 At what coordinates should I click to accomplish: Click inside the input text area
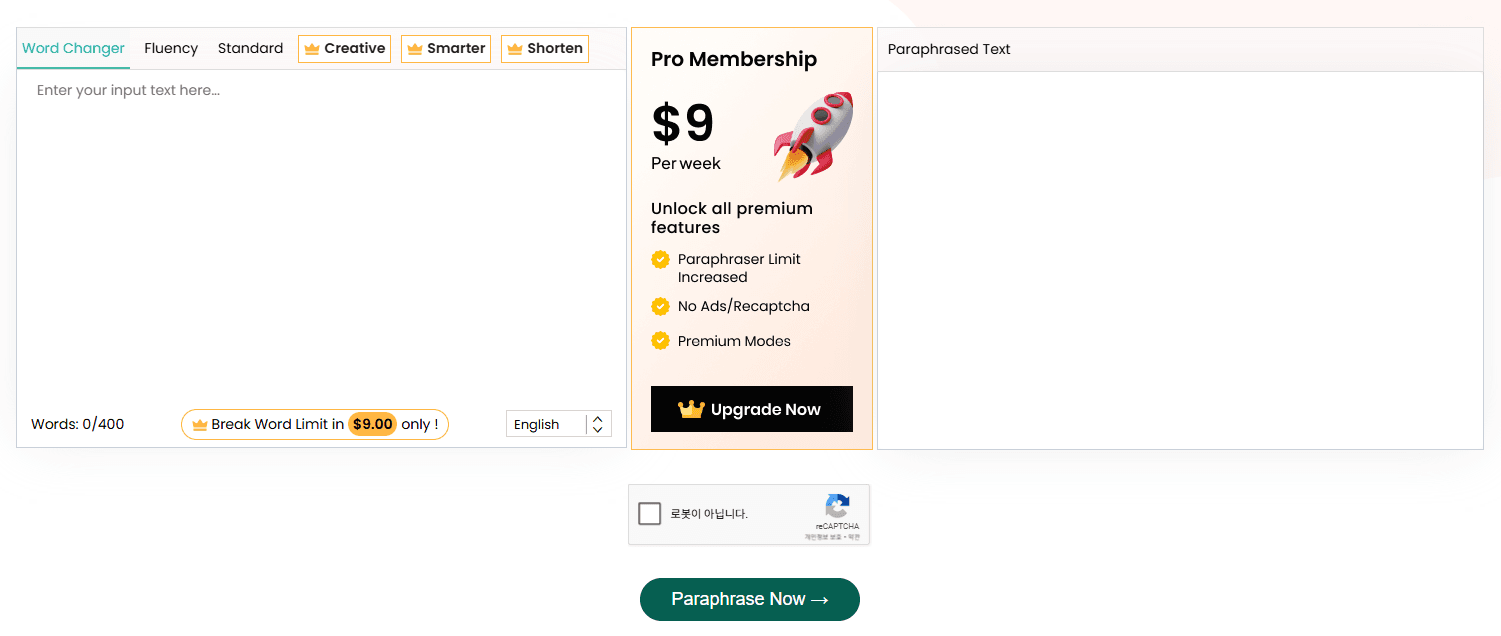[320, 230]
